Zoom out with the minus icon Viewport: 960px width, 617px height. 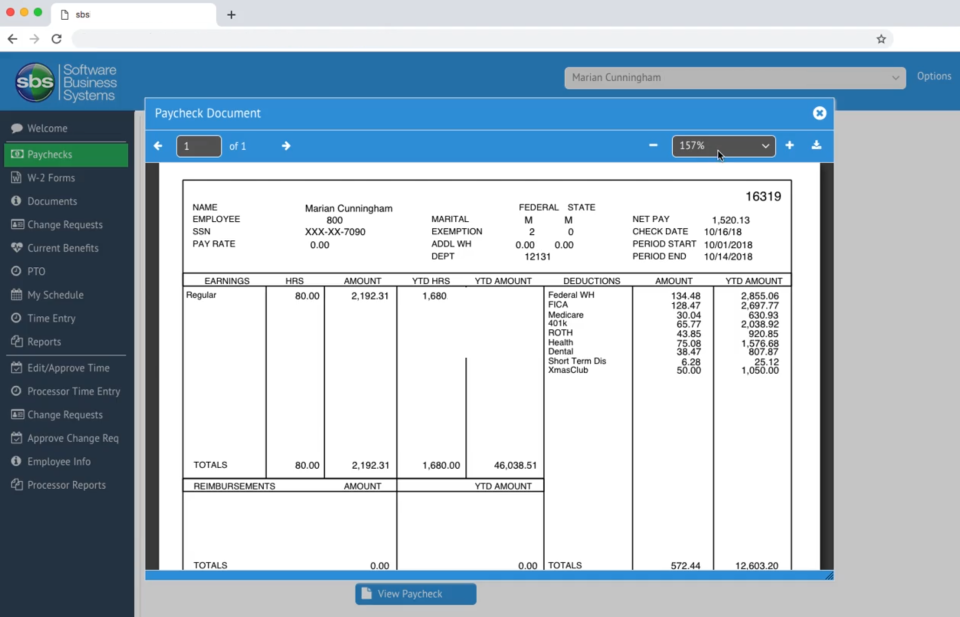(652, 145)
